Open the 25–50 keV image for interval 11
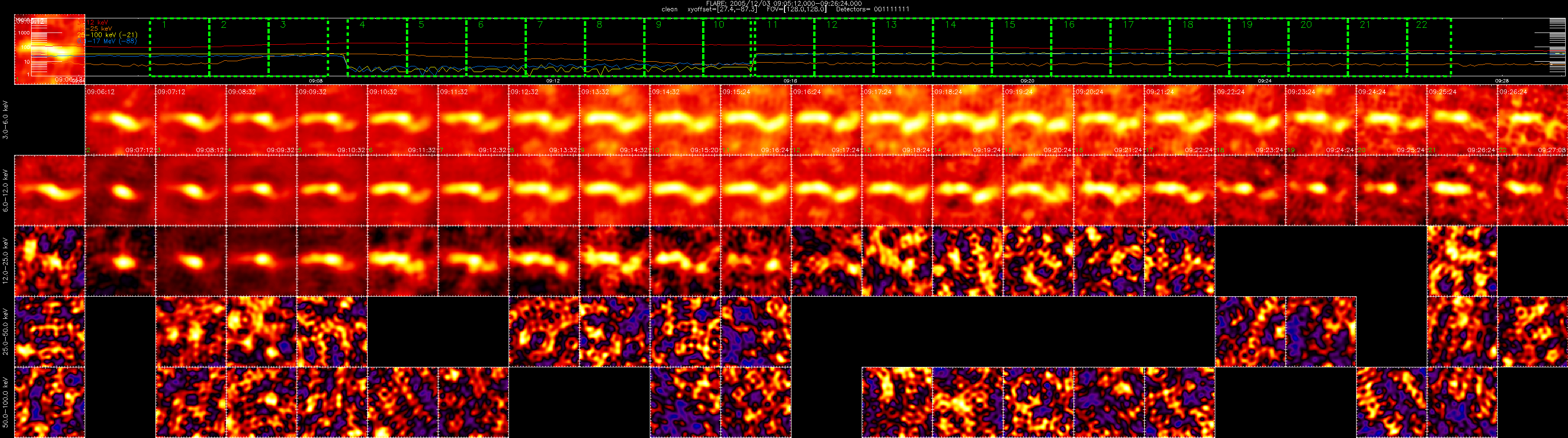The height and width of the screenshot is (438, 1568). (x=756, y=332)
